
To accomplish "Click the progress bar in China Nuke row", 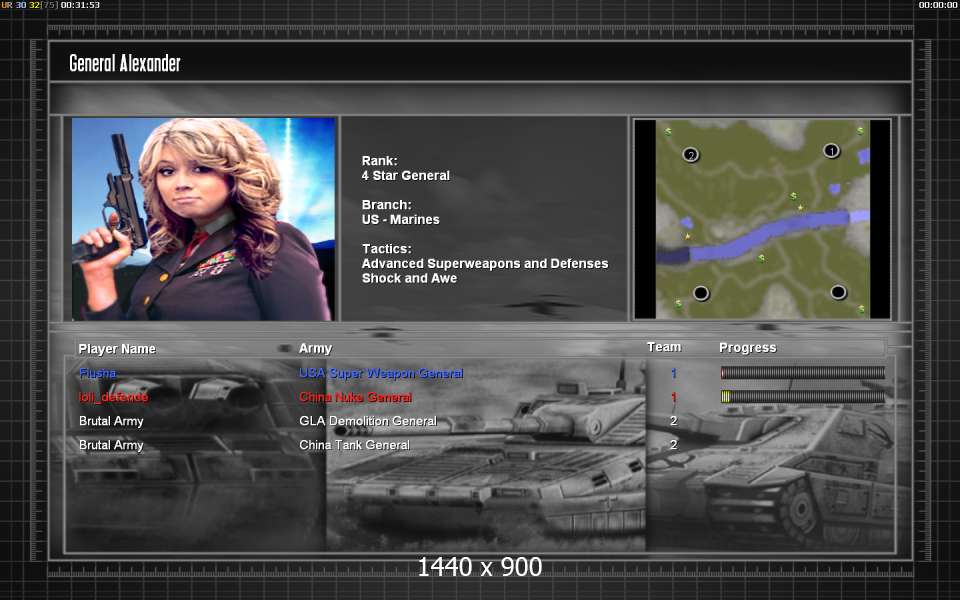I will (803, 397).
